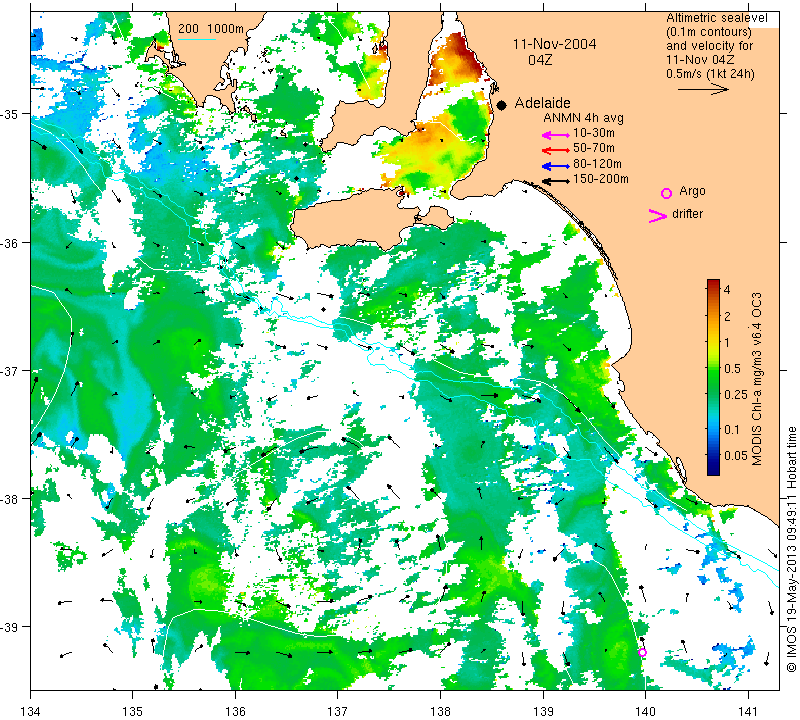Viewport: 800px width, 720px height.
Task: Click the longitude axis label 135
Action: (x=133, y=710)
